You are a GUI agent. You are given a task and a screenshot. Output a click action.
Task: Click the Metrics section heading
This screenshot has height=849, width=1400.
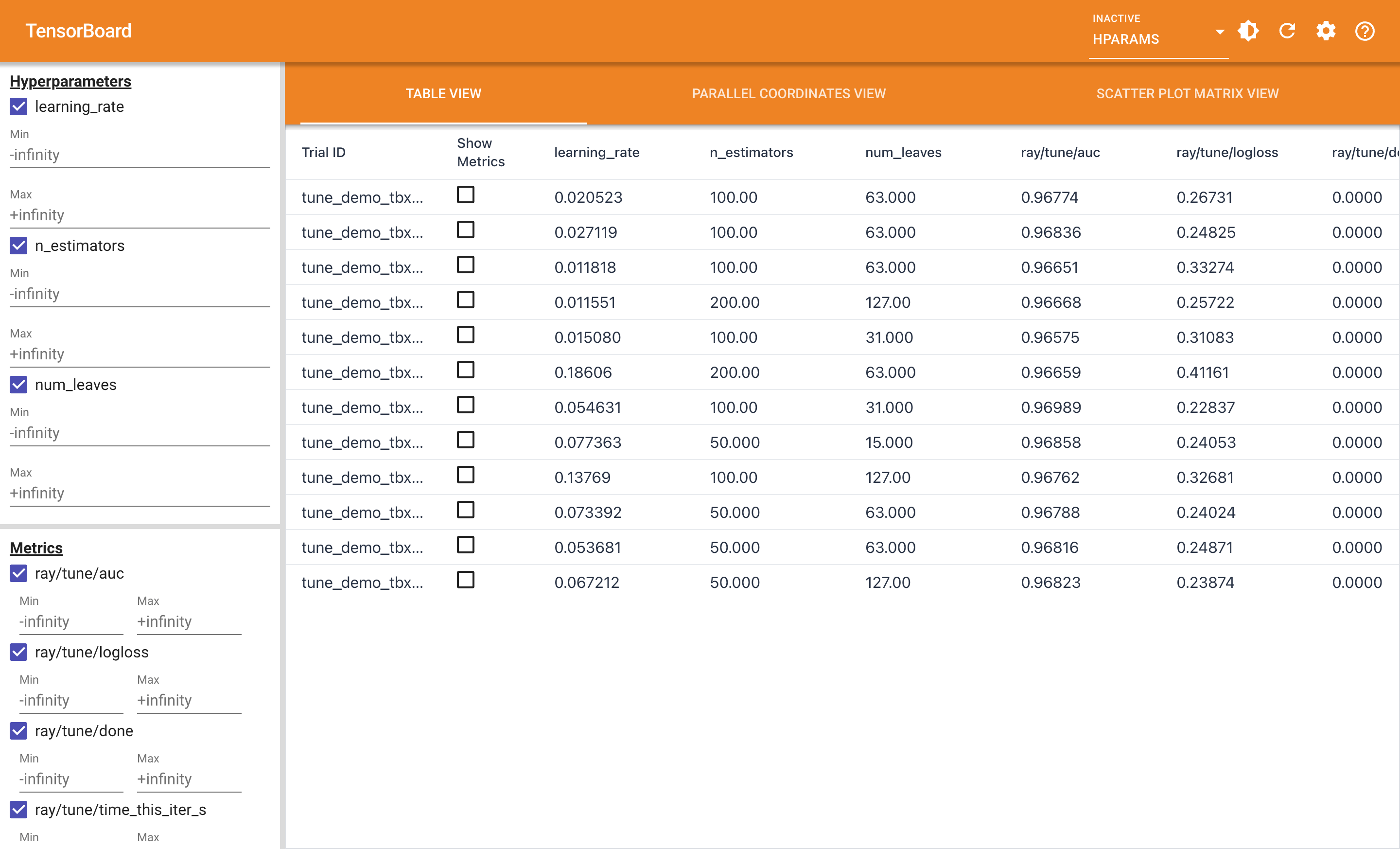(36, 548)
